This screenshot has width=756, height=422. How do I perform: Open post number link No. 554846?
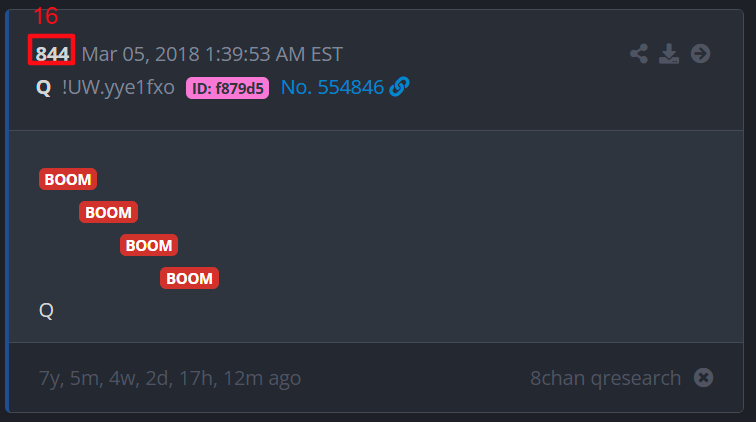point(332,87)
